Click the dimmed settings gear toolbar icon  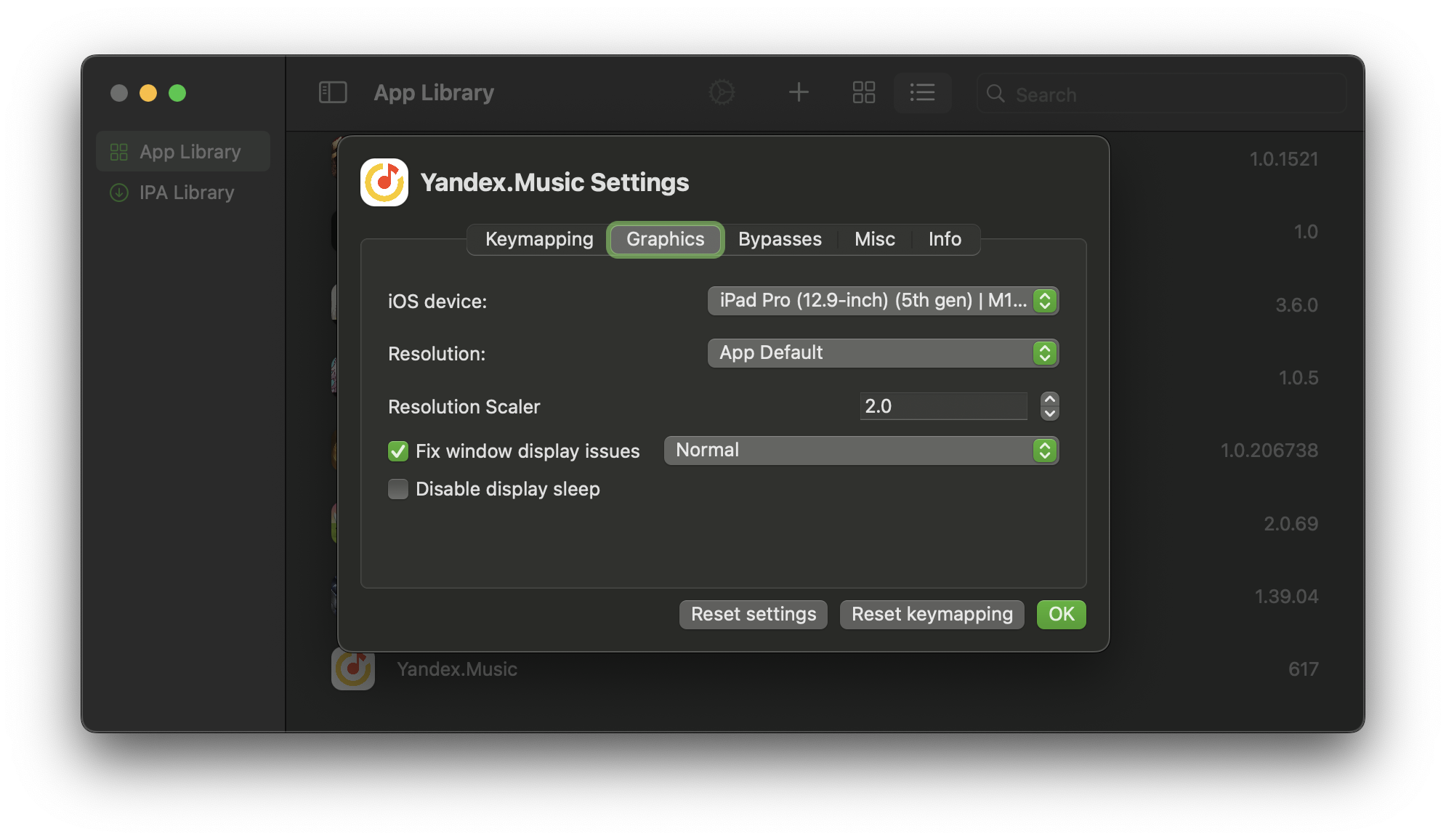(x=722, y=92)
